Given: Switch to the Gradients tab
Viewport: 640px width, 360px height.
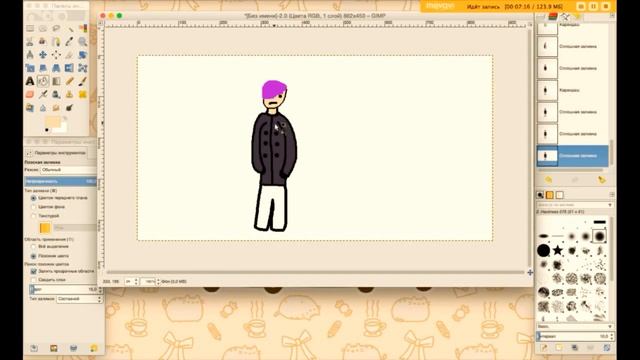Looking at the screenshot, I should point(560,195).
